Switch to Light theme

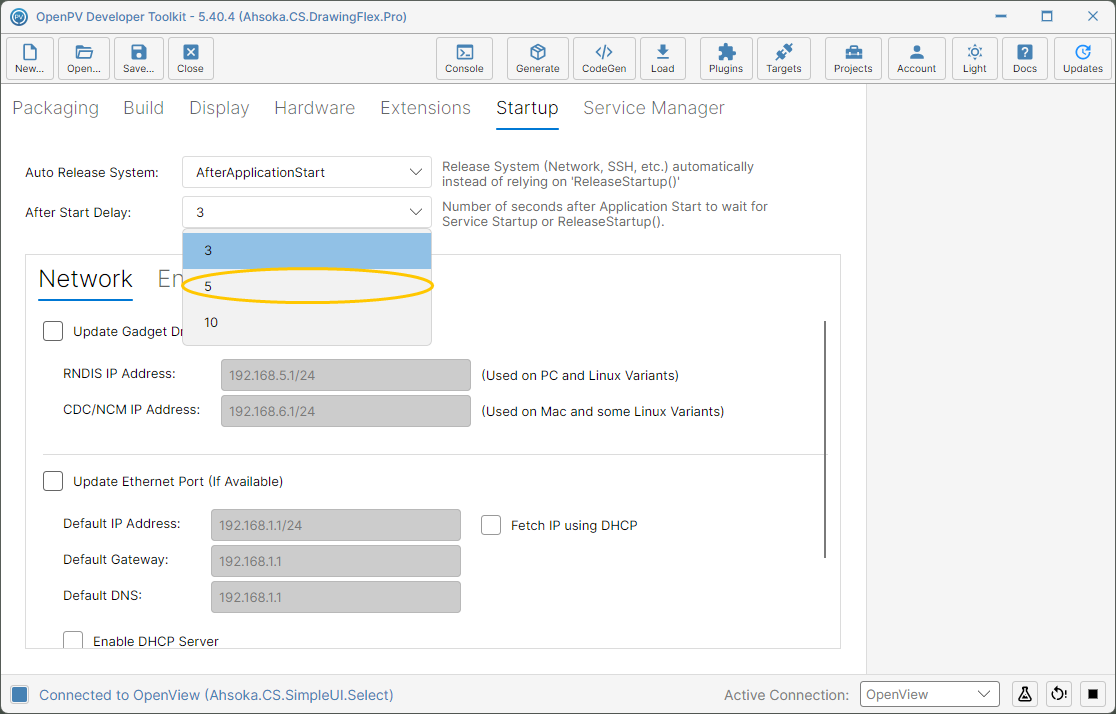pyautogui.click(x=975, y=58)
